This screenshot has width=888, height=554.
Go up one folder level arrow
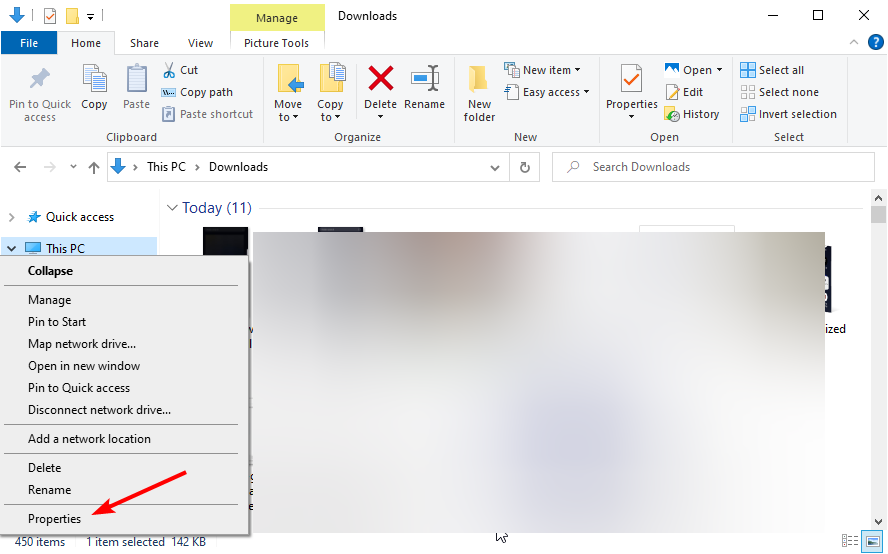point(94,167)
